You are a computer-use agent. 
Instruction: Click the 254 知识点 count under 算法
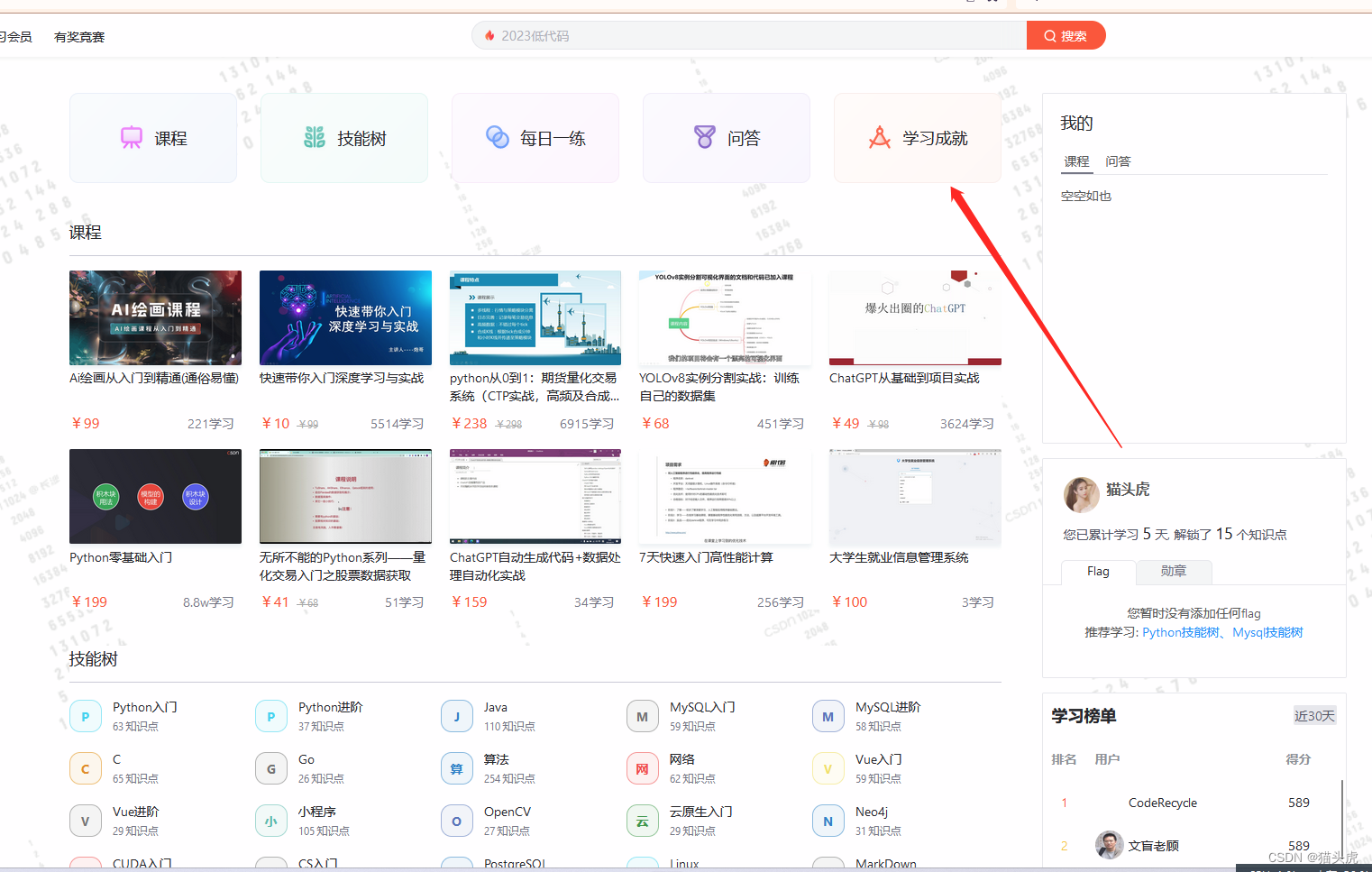(x=509, y=778)
